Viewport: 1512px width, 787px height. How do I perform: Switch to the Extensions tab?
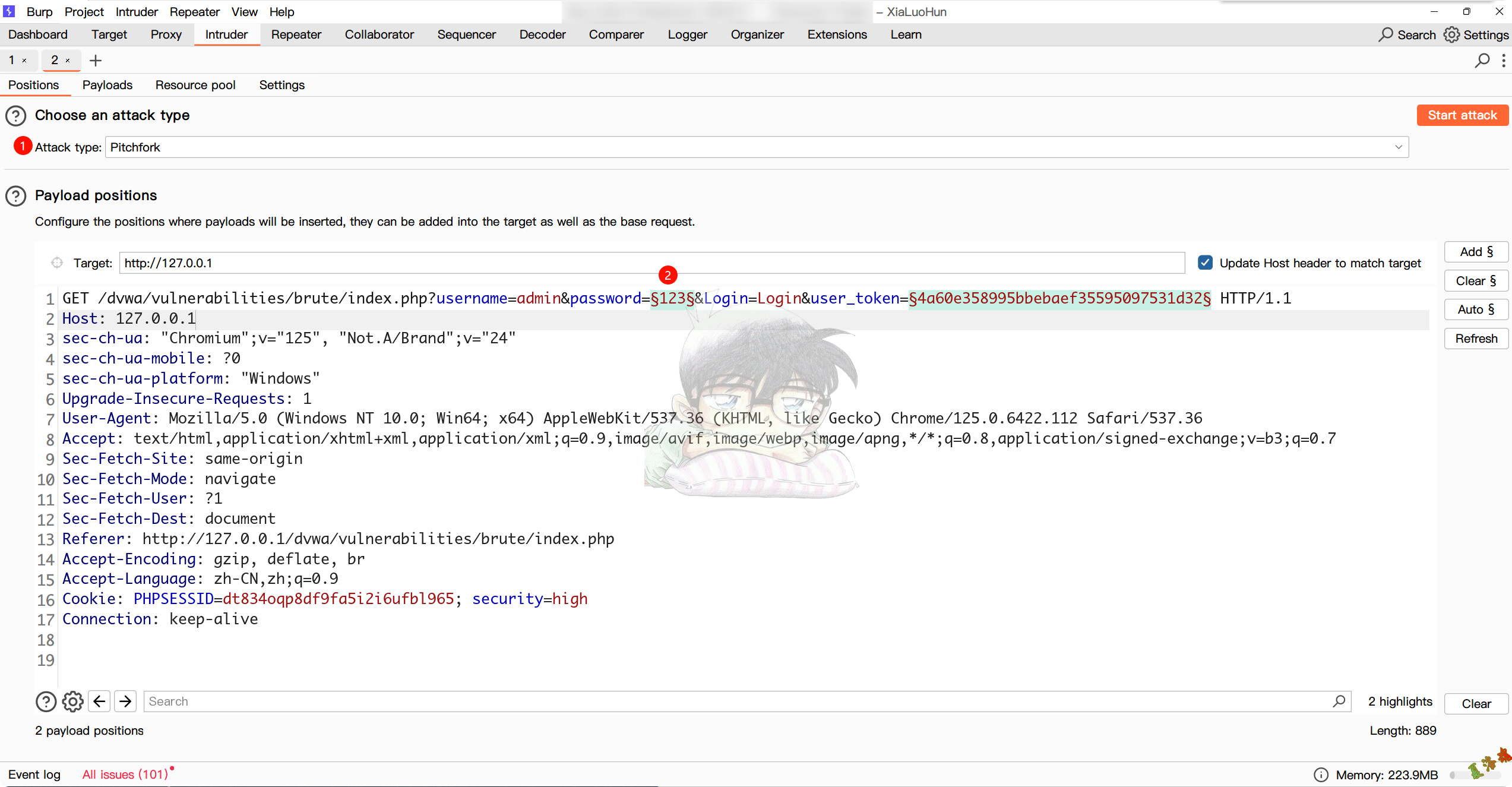tap(837, 34)
